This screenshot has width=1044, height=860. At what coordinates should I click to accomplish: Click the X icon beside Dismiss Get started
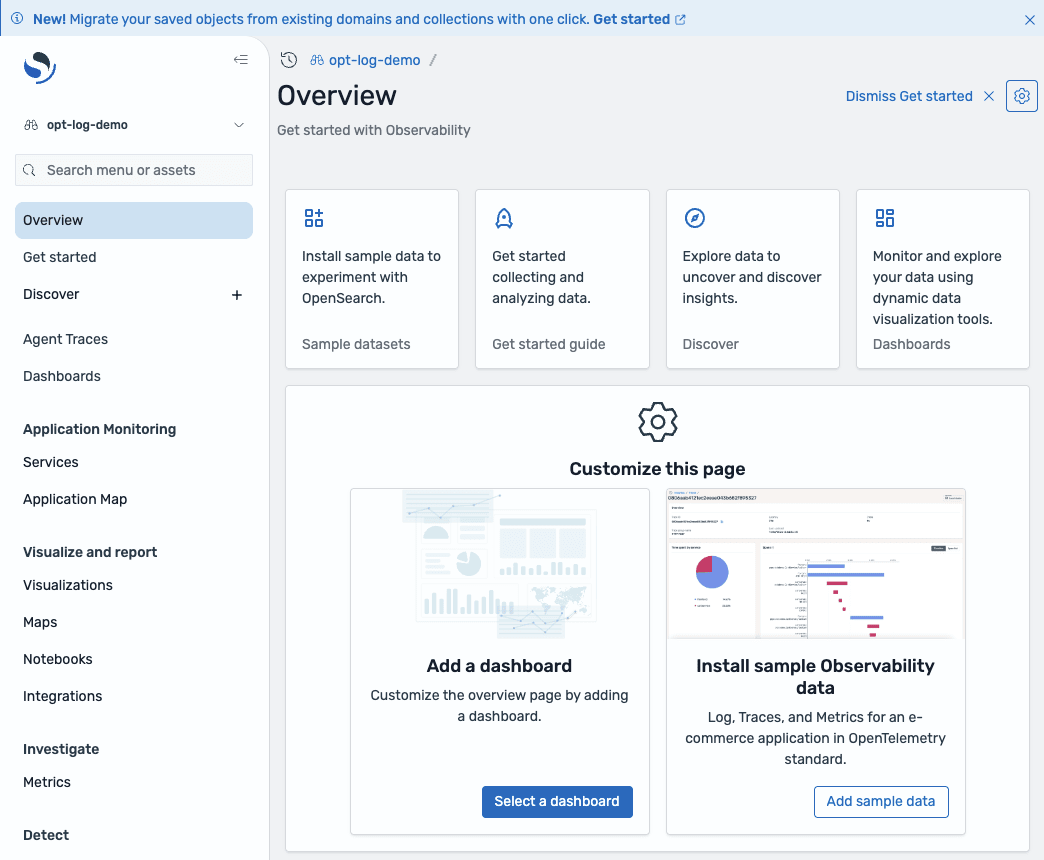pos(989,96)
